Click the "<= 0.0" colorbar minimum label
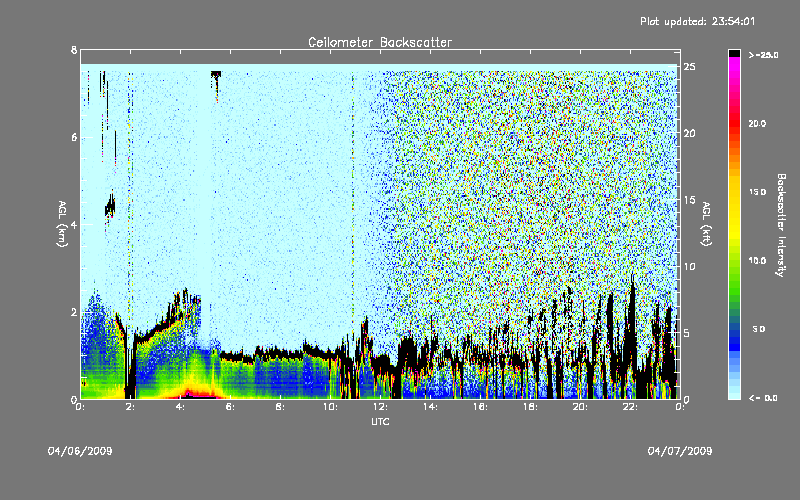The image size is (800, 500). (x=764, y=398)
